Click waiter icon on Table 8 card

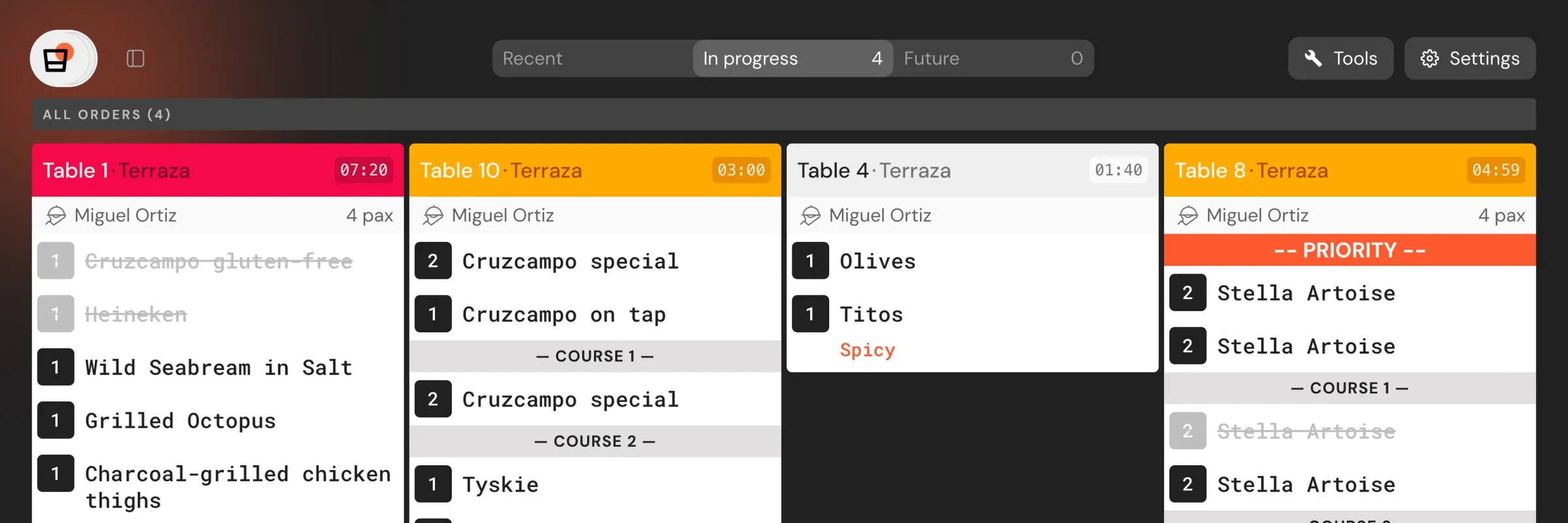click(x=1188, y=216)
